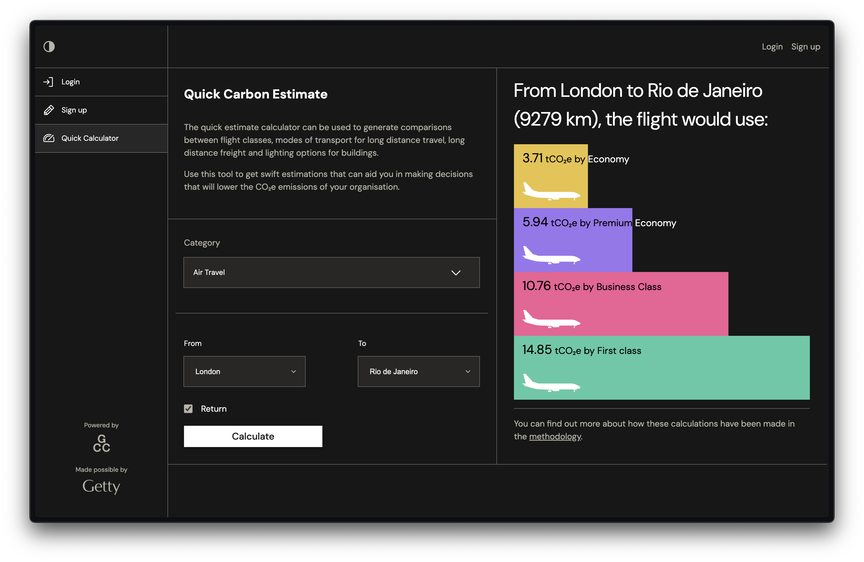Click the GCC logo in sidebar

click(101, 444)
